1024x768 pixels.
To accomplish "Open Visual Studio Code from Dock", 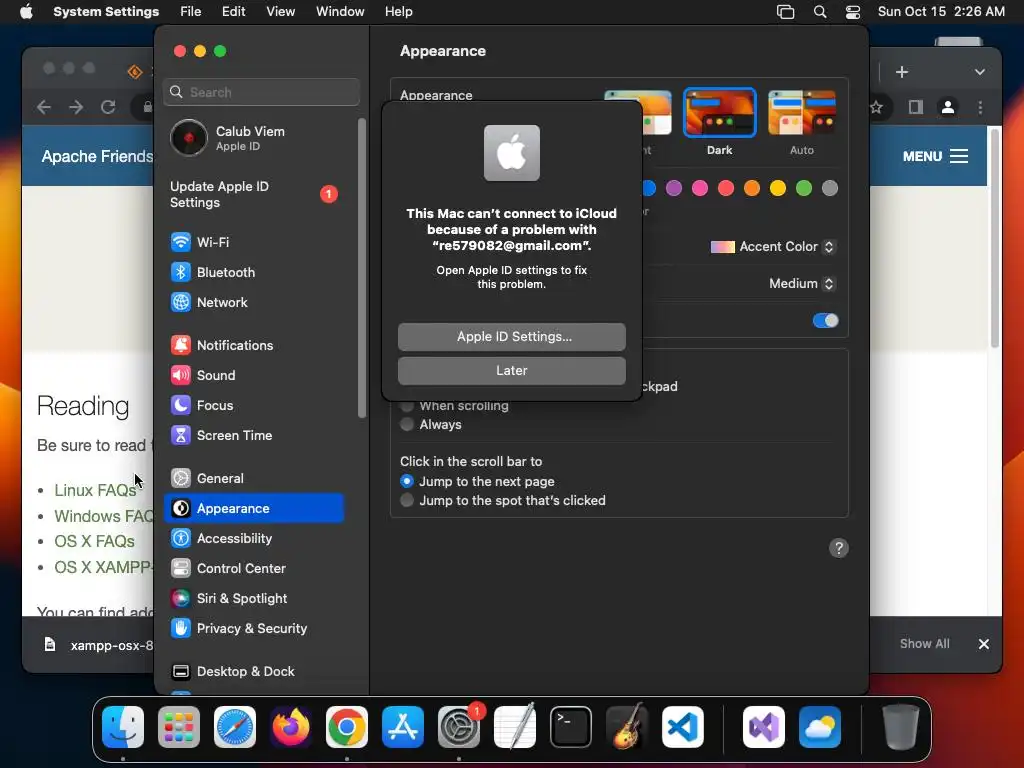I will 683,727.
